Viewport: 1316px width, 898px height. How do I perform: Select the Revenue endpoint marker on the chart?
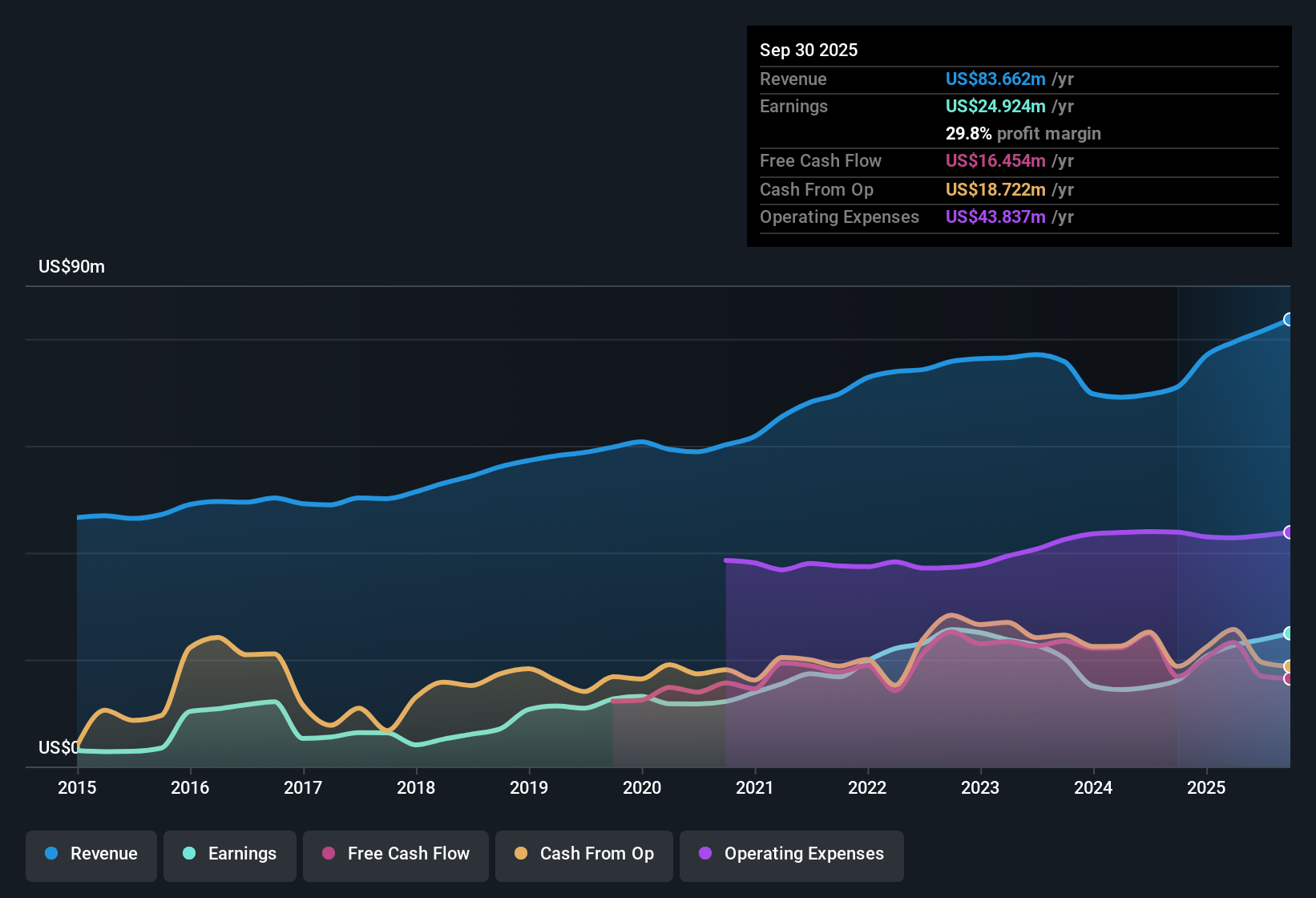1289,319
